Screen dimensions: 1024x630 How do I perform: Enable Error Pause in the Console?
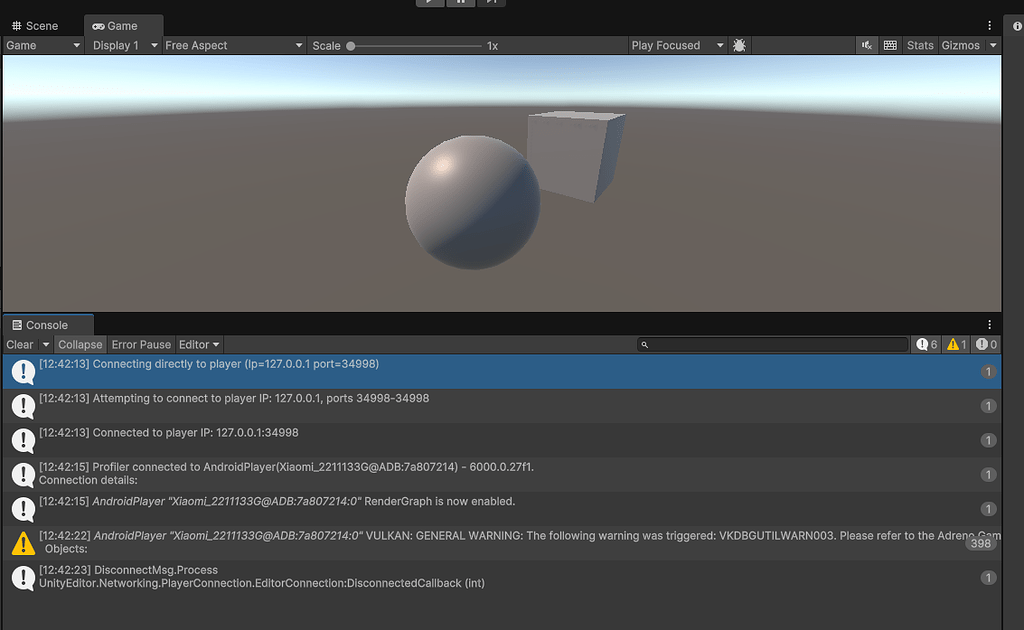click(x=140, y=344)
